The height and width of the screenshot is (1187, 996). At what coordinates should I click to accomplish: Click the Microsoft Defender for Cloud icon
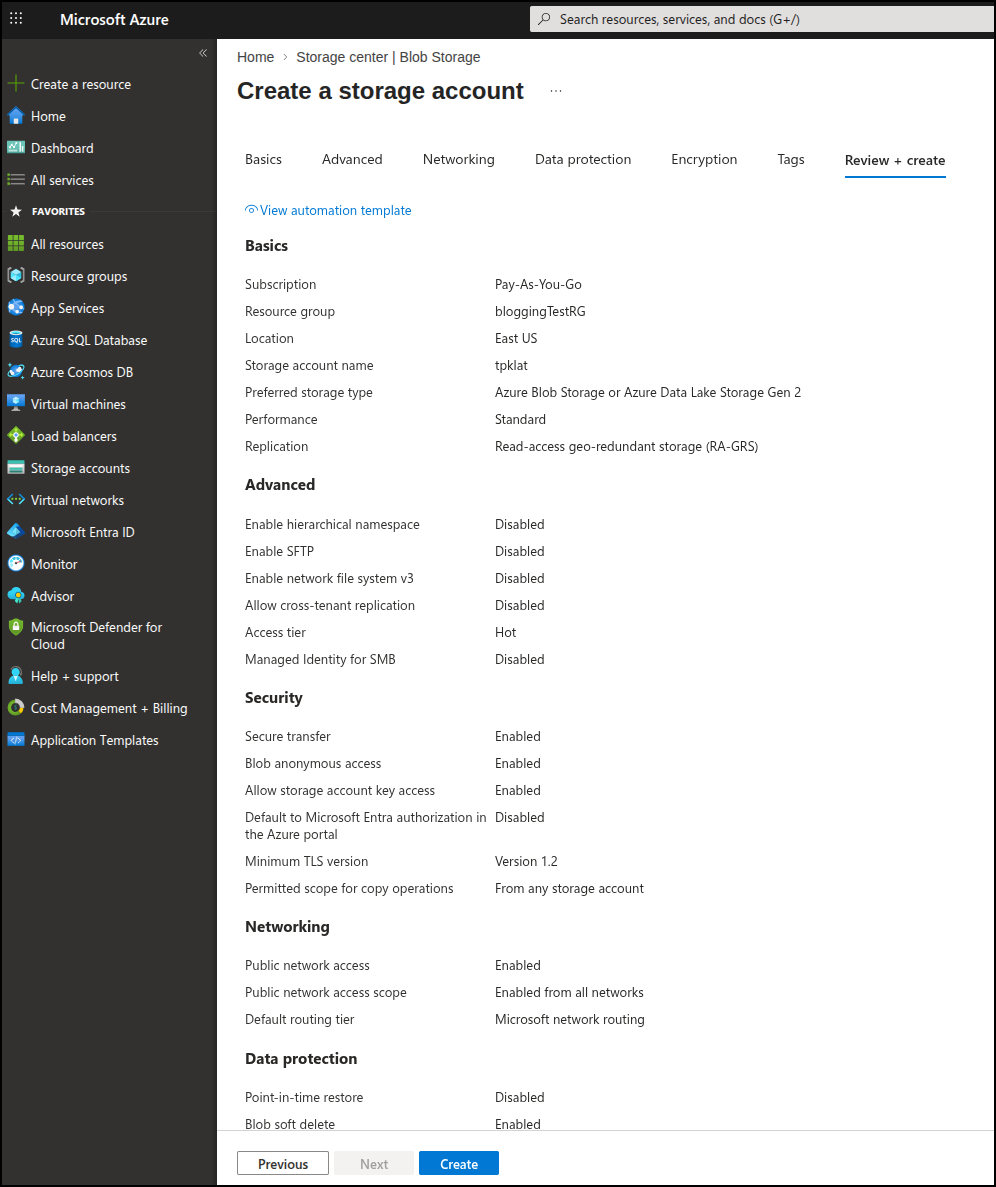[16, 627]
